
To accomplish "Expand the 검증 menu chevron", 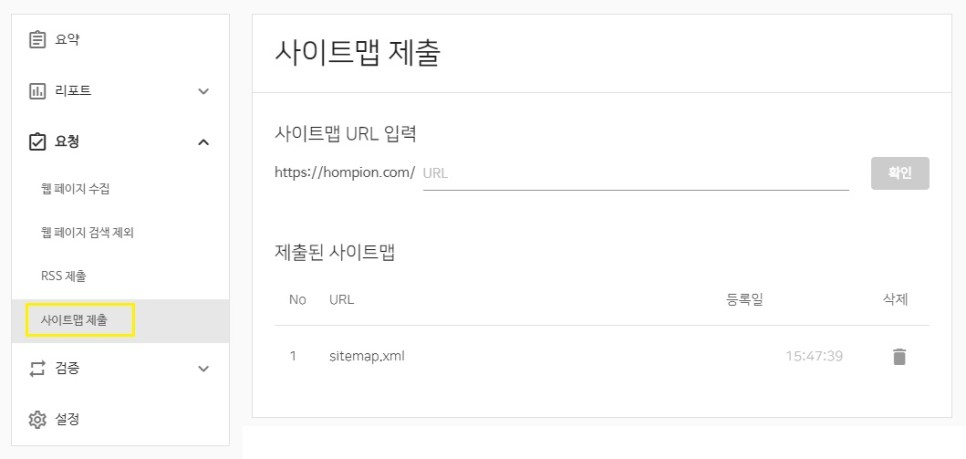I will click(204, 369).
